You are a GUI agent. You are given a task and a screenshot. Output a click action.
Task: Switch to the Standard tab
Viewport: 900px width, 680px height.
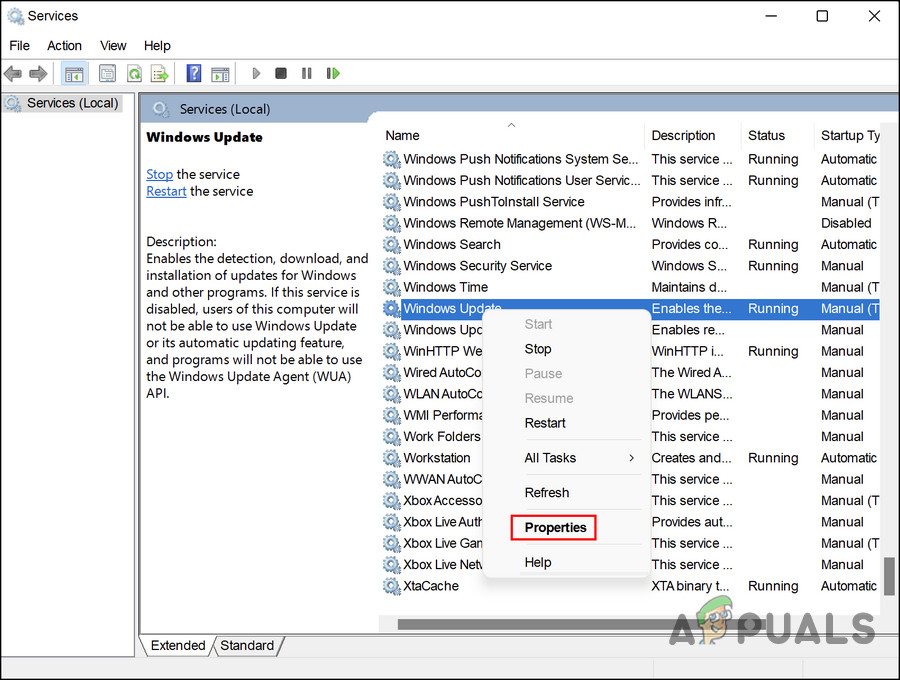(x=246, y=646)
